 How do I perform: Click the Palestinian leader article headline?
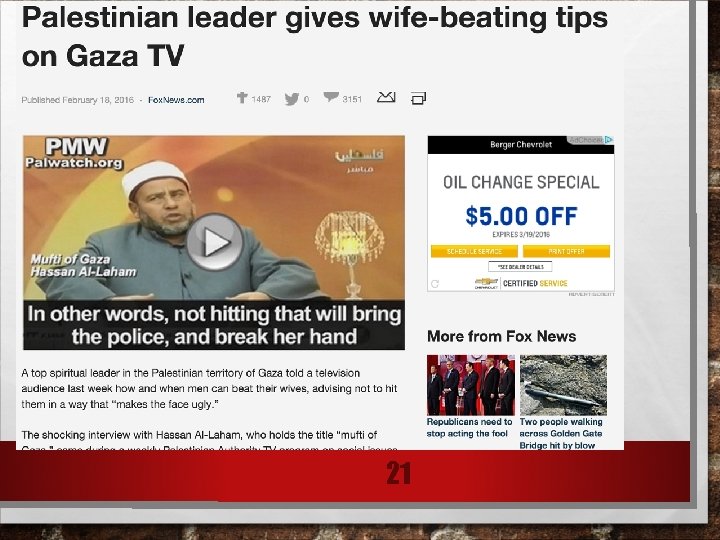click(x=315, y=36)
